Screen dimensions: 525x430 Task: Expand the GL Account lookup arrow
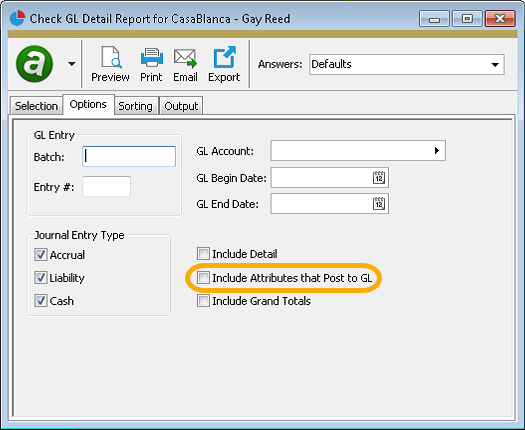pos(437,151)
